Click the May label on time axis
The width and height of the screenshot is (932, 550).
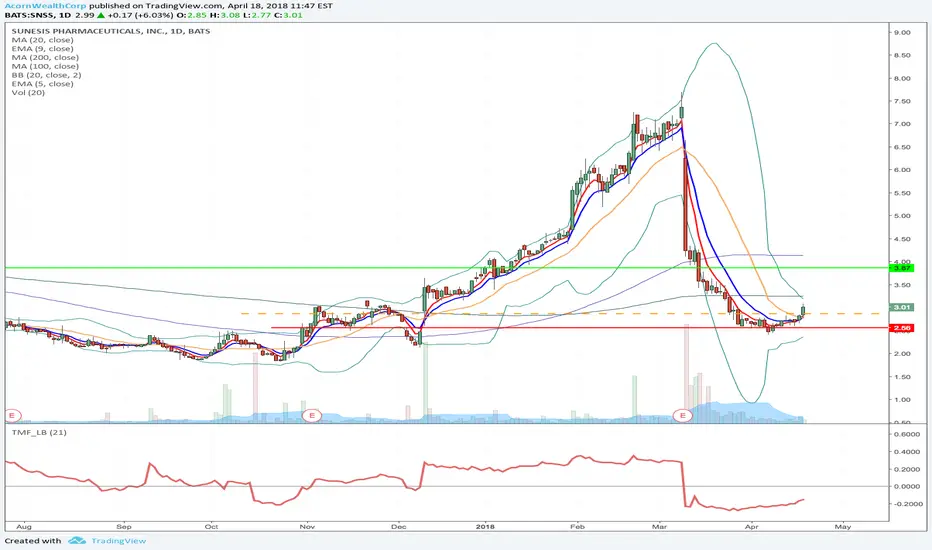[842, 526]
